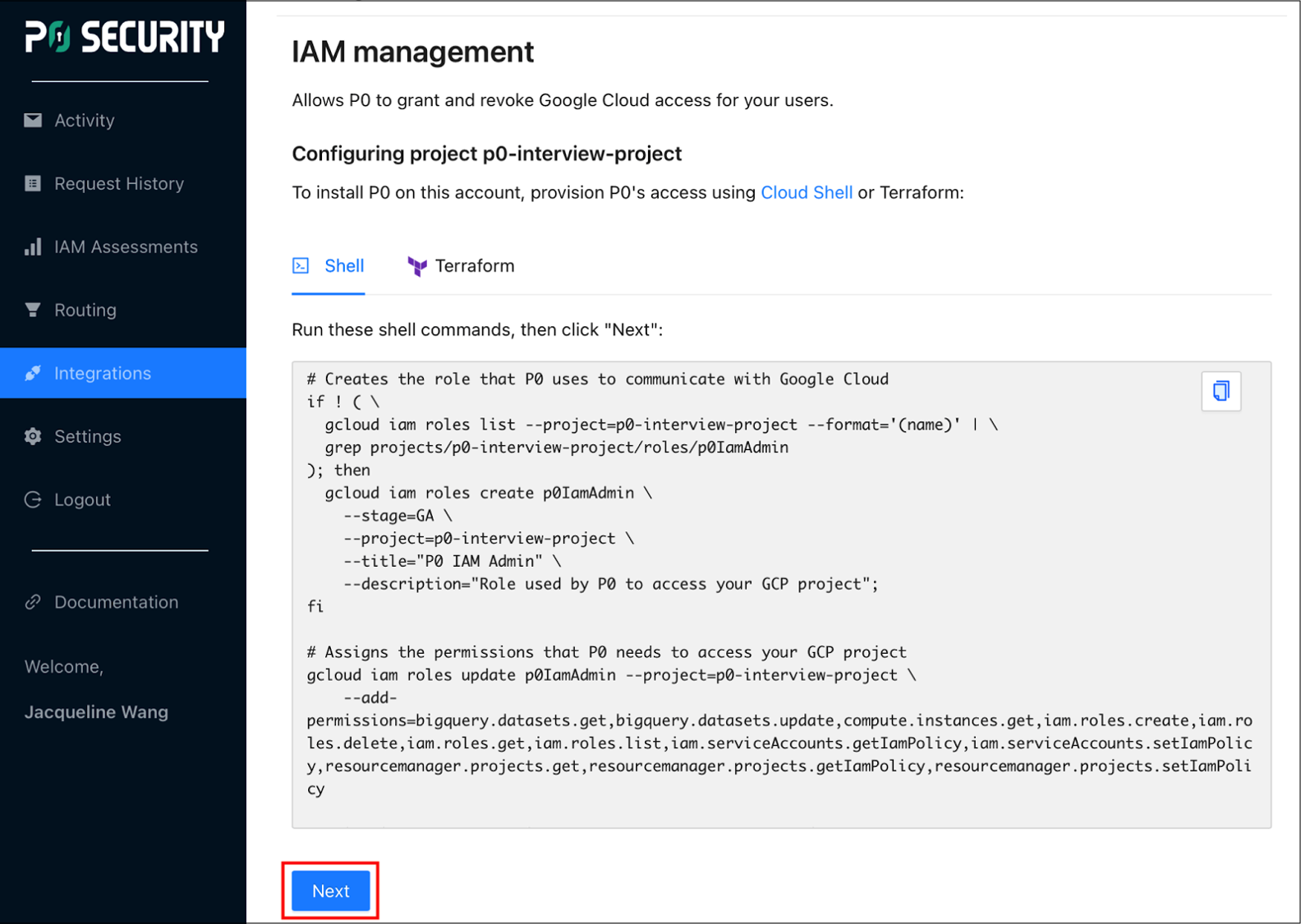Click the Terraform logo icon
This screenshot has width=1301, height=924.
[417, 266]
